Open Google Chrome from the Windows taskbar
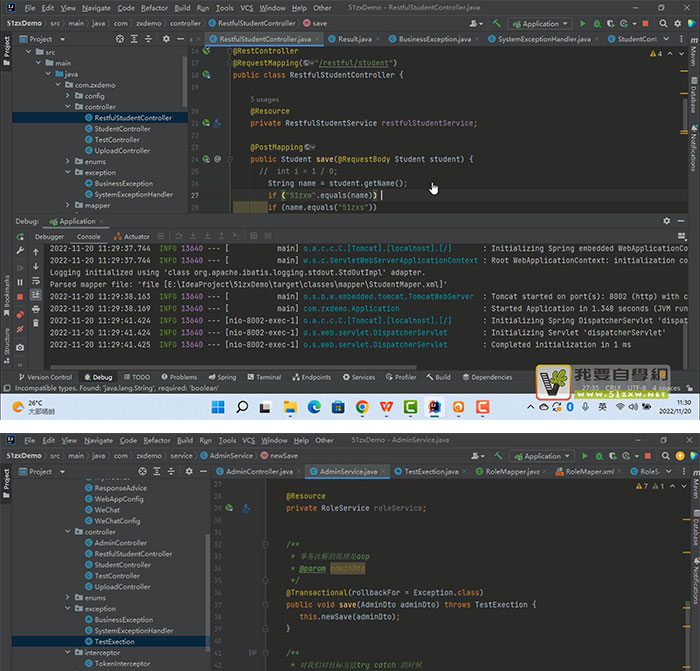The image size is (700, 671). point(362,407)
